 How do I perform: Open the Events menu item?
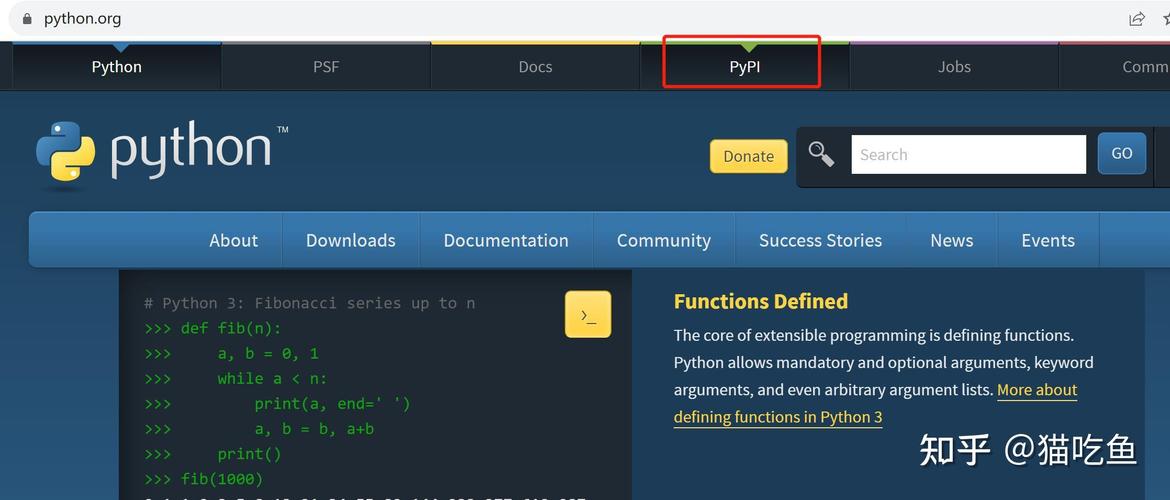point(1048,240)
